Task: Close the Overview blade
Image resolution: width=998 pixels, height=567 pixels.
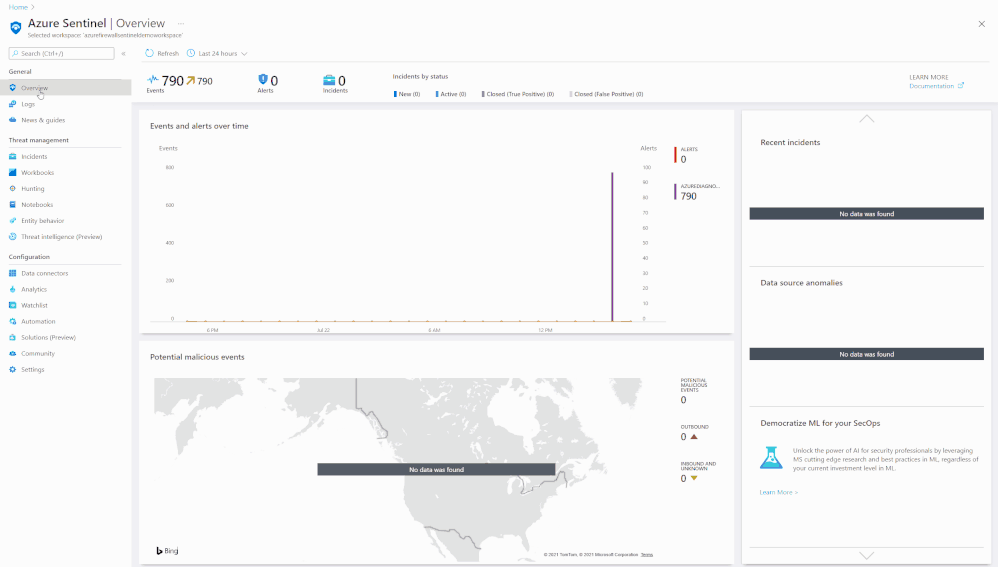Action: [981, 24]
